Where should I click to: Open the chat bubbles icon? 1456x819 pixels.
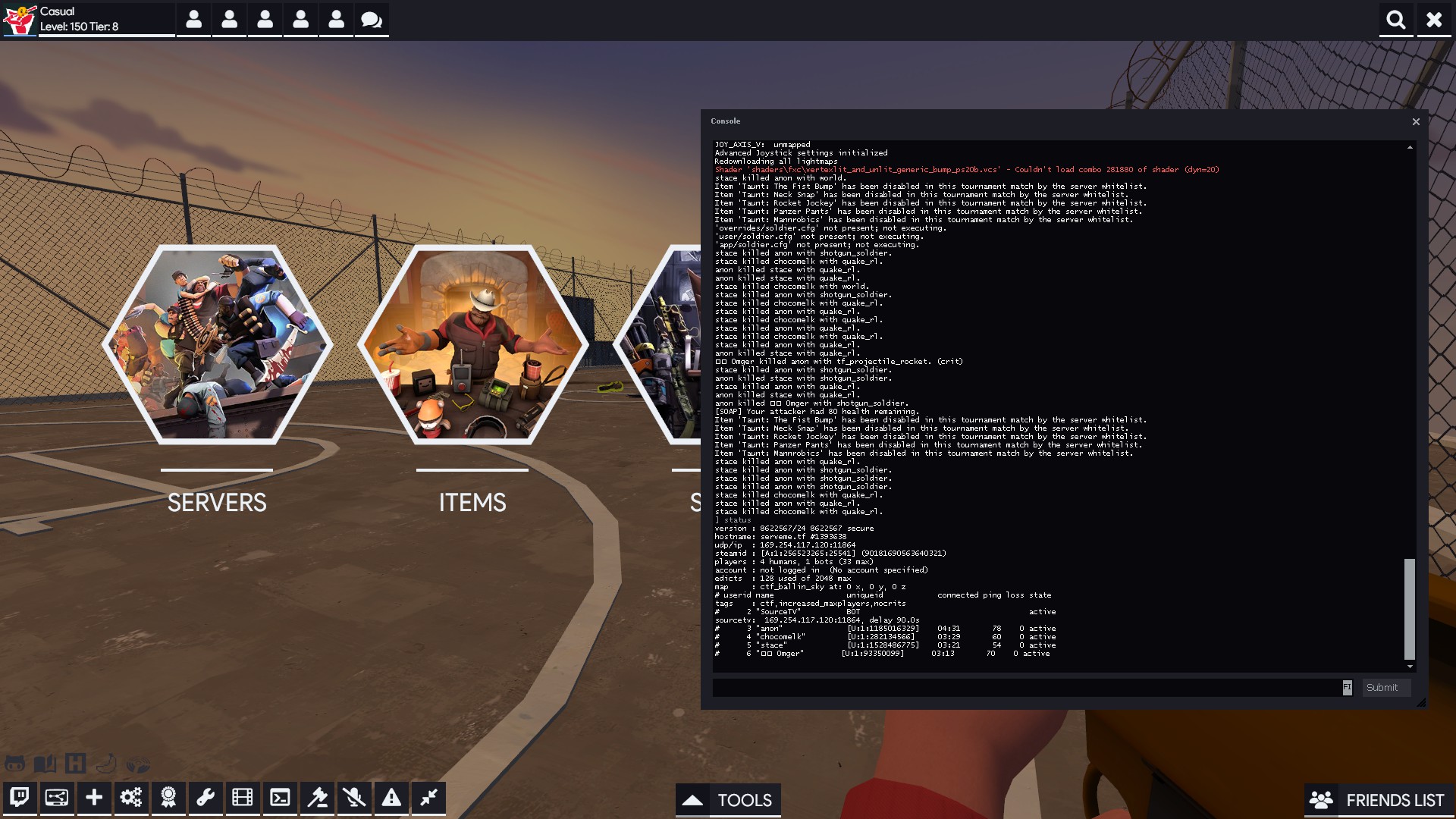pyautogui.click(x=372, y=20)
